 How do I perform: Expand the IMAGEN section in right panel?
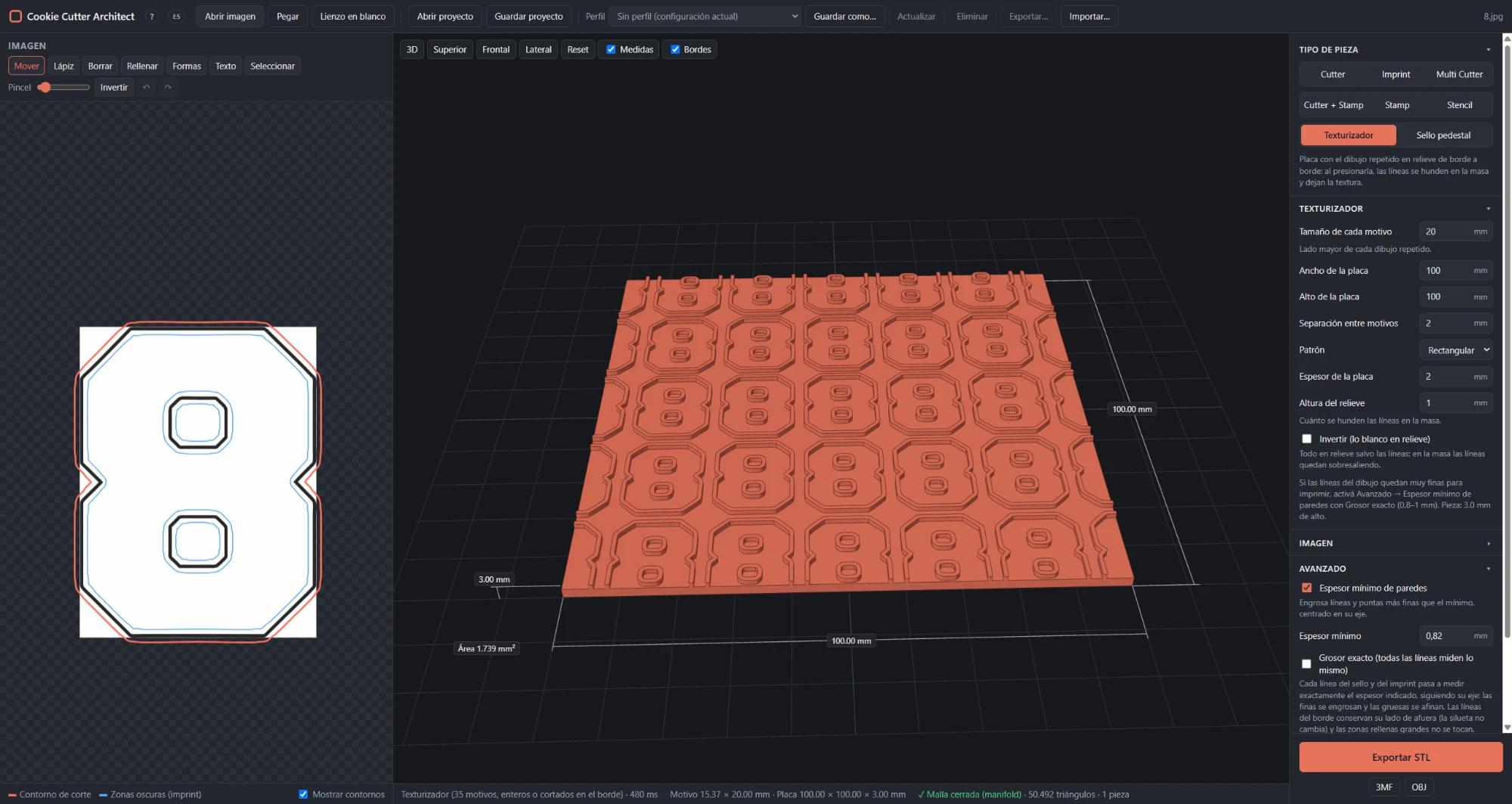coord(1489,544)
